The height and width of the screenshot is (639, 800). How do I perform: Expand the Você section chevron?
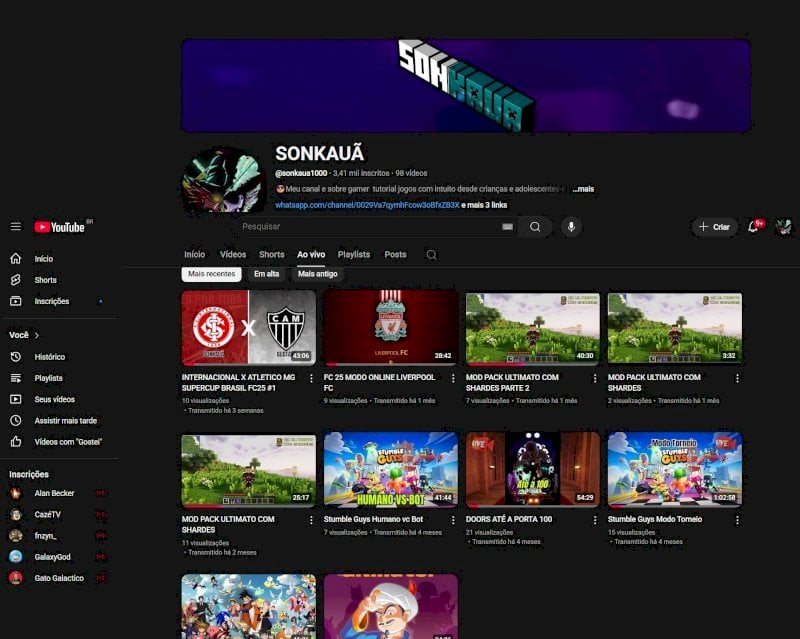[x=37, y=335]
